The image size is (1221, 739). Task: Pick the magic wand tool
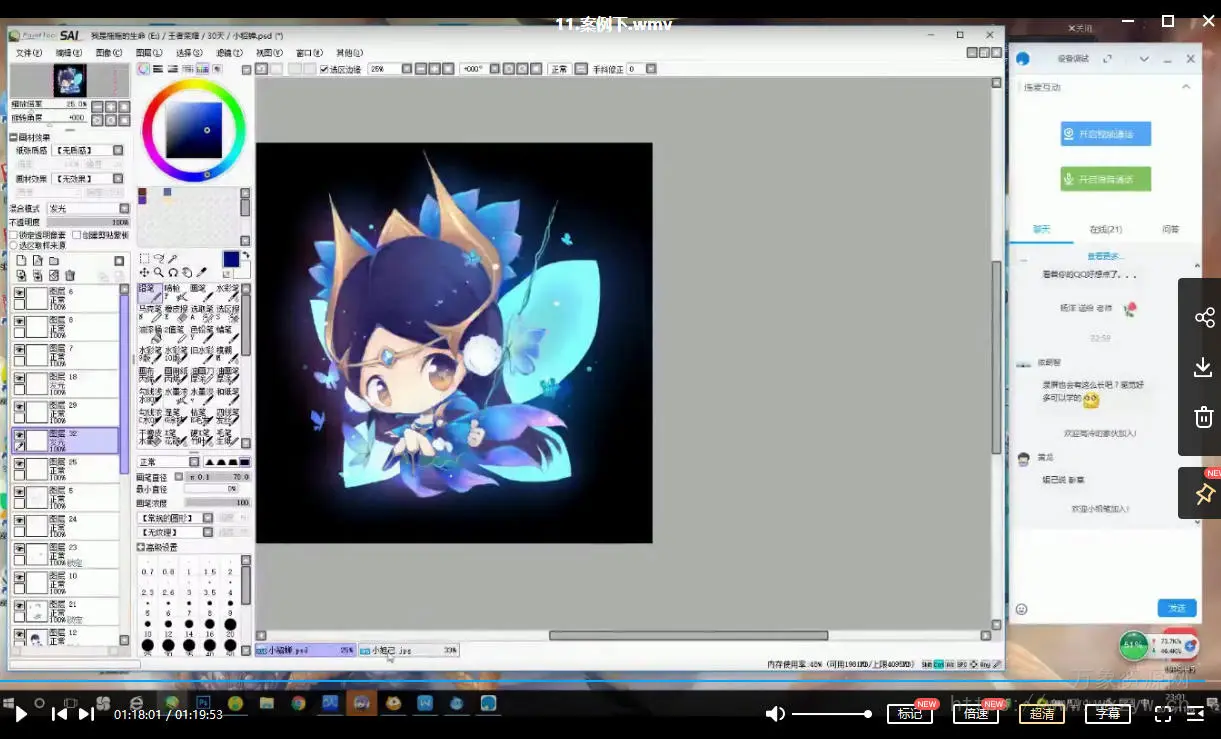click(172, 259)
